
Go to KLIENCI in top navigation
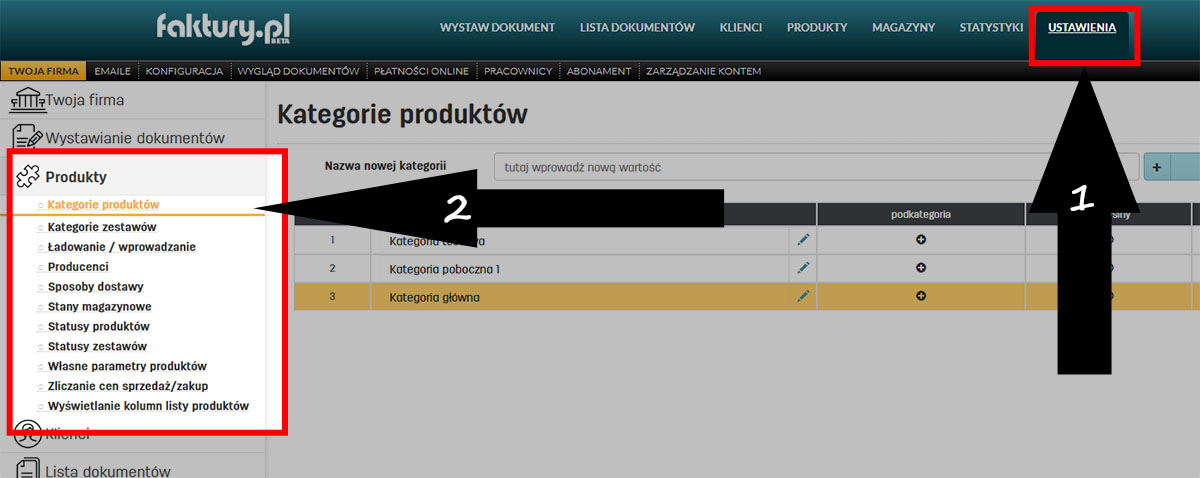(741, 27)
